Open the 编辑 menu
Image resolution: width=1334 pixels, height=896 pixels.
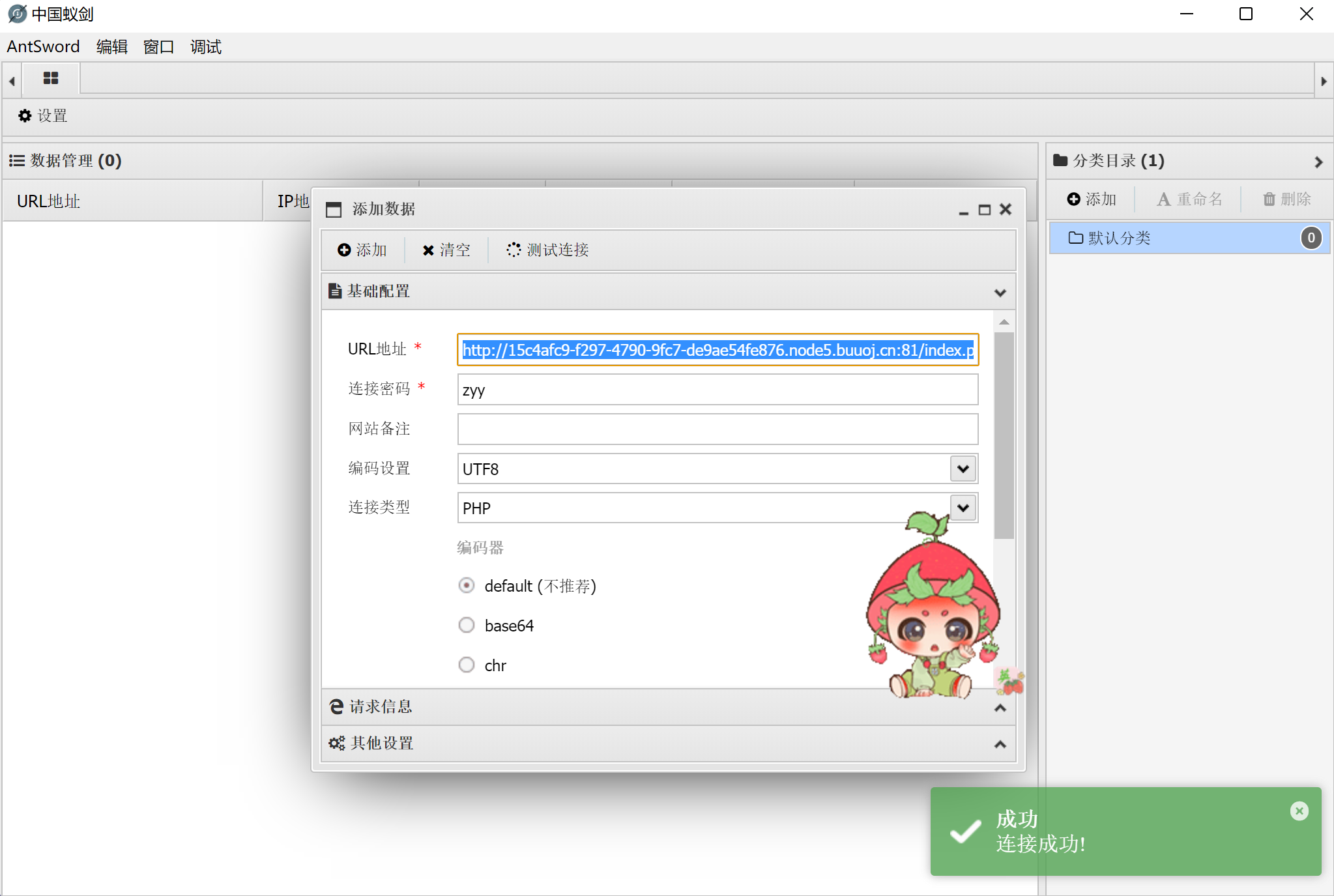coord(111,46)
